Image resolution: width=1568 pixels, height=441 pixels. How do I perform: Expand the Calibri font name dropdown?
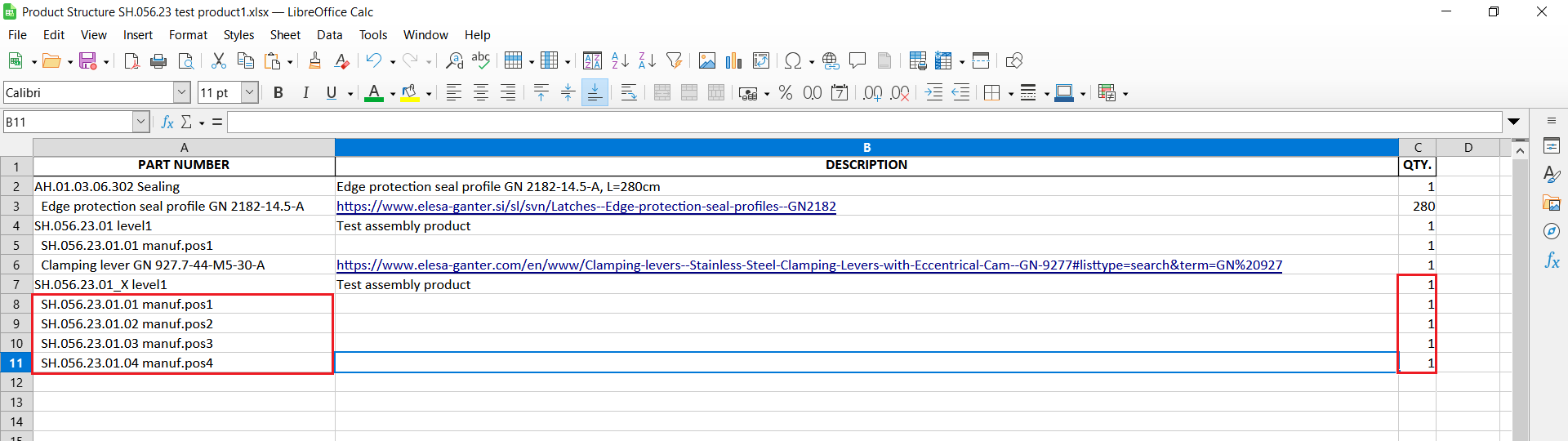[182, 93]
